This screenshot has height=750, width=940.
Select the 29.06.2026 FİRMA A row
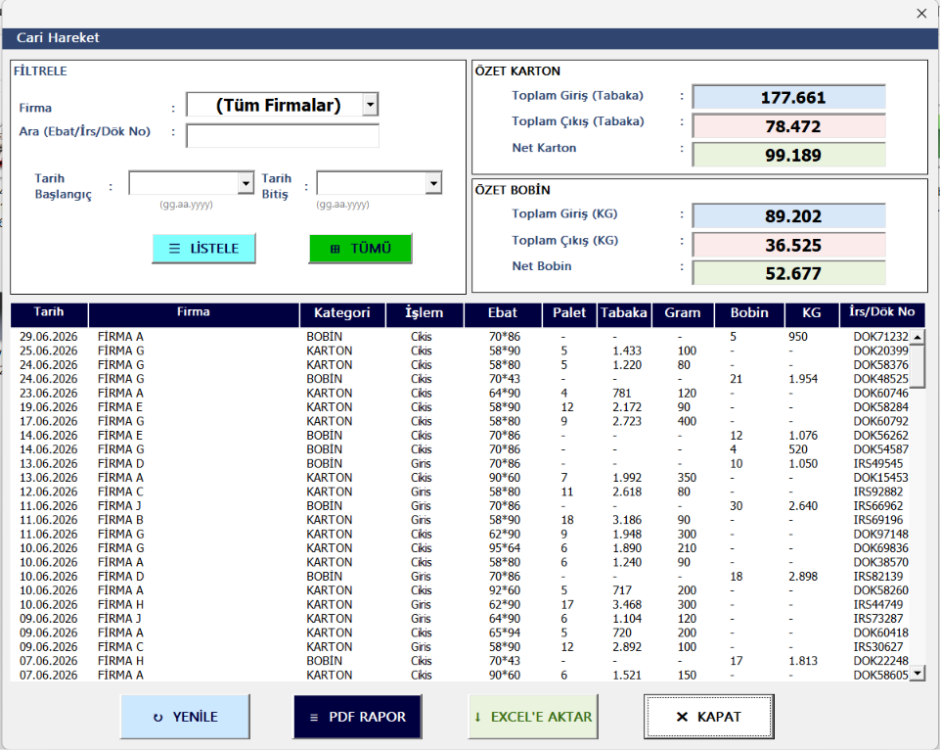click(x=460, y=336)
